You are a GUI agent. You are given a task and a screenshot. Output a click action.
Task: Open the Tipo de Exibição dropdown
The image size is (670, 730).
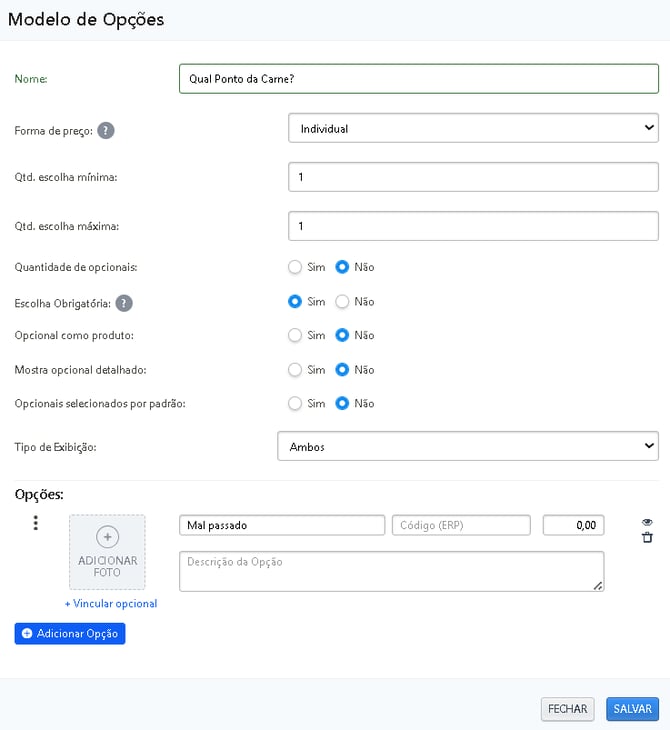[x=467, y=446]
